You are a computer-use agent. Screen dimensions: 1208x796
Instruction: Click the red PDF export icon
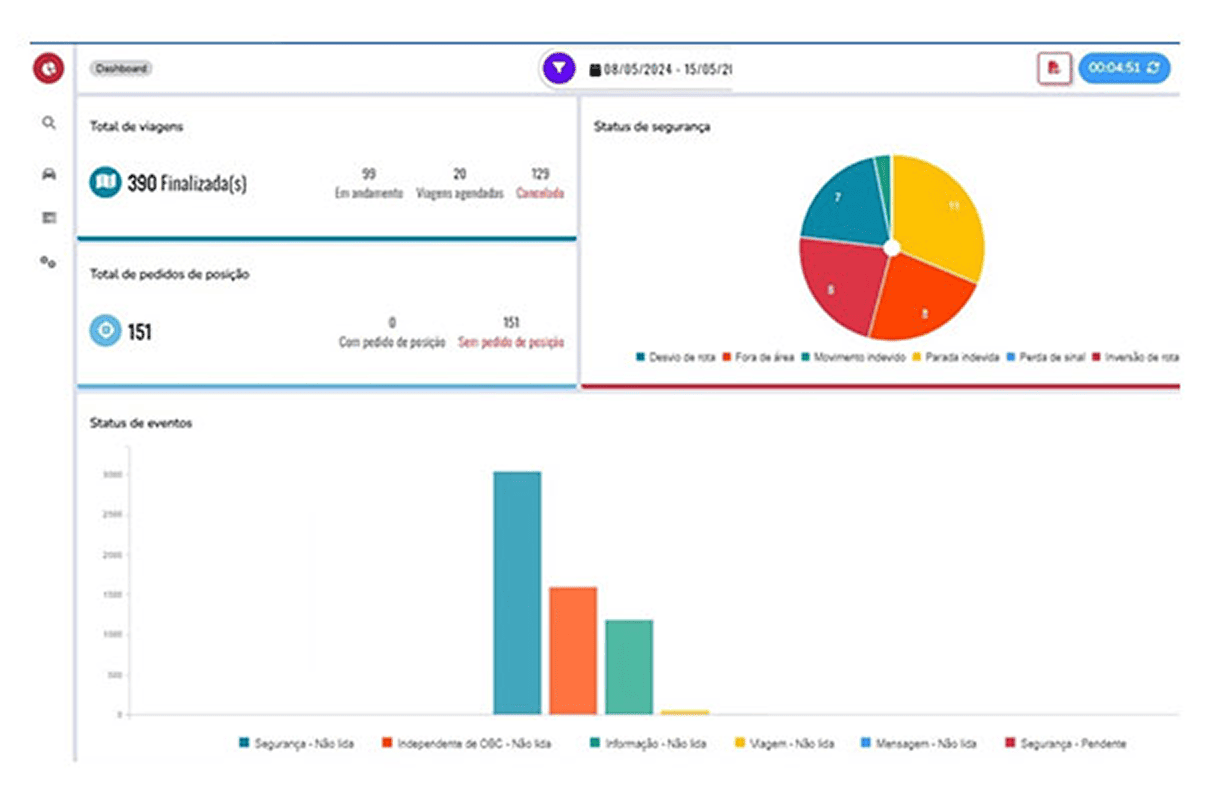[x=1054, y=69]
